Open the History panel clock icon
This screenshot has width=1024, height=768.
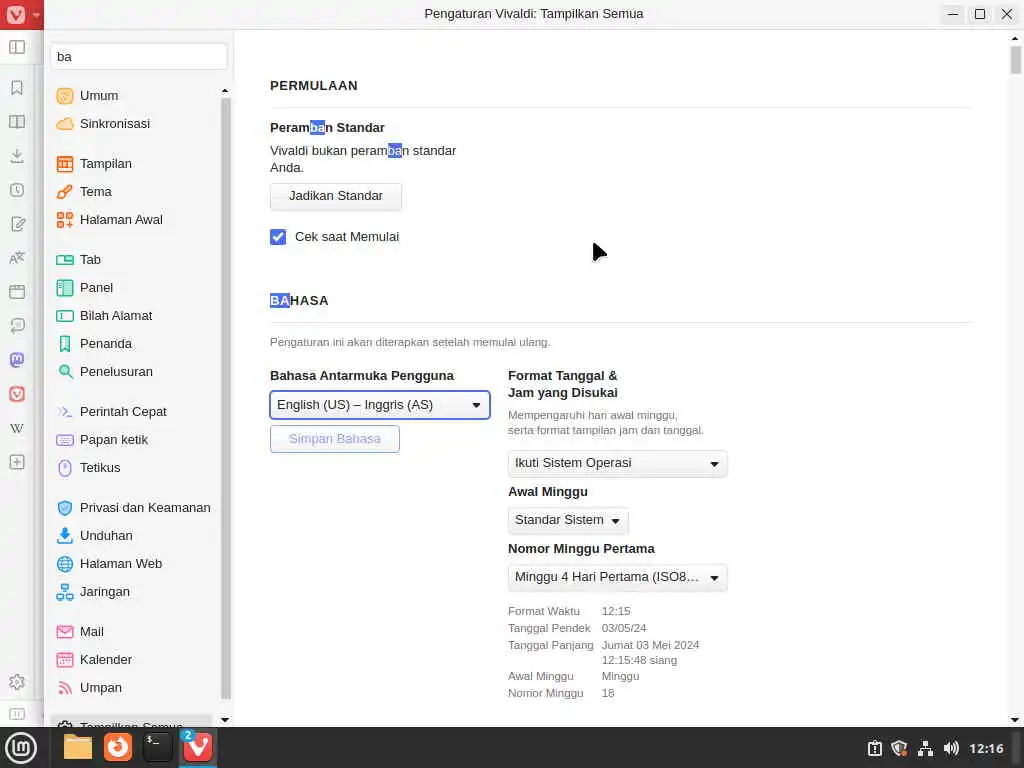(x=17, y=189)
